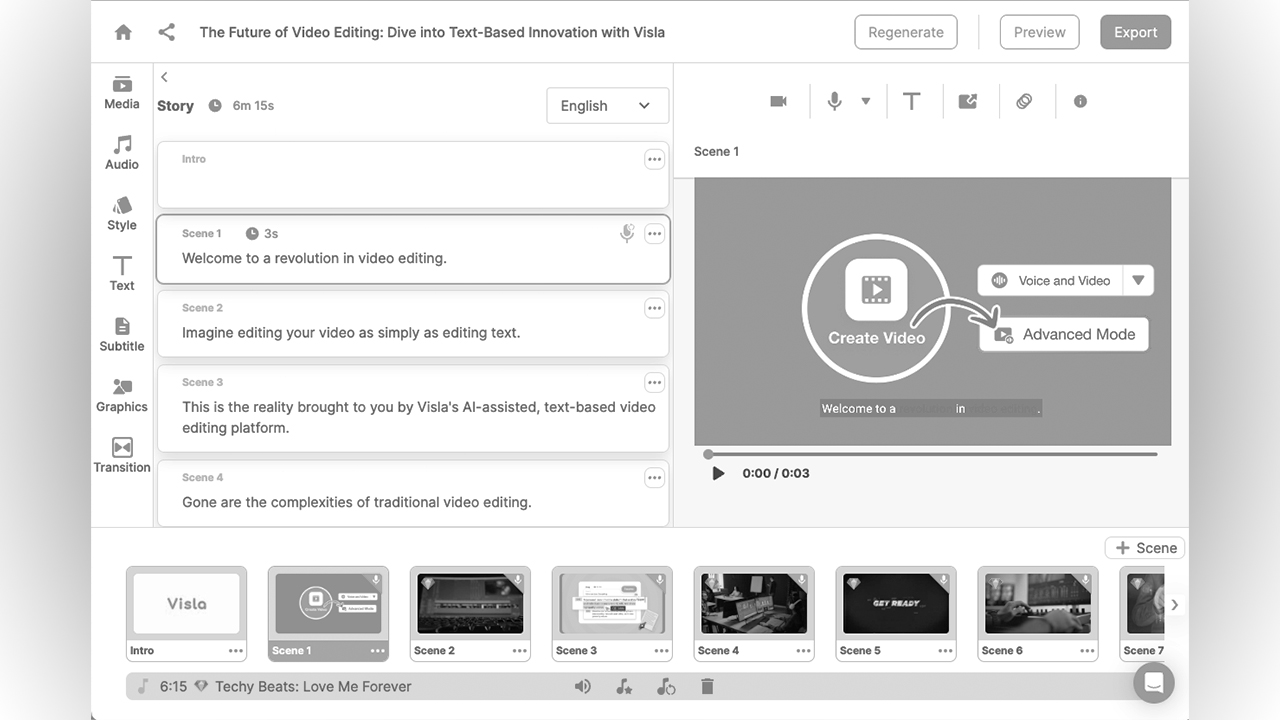Viewport: 1280px width, 720px height.
Task: Click the microphone icon in Scene 1 row
Action: click(x=627, y=233)
